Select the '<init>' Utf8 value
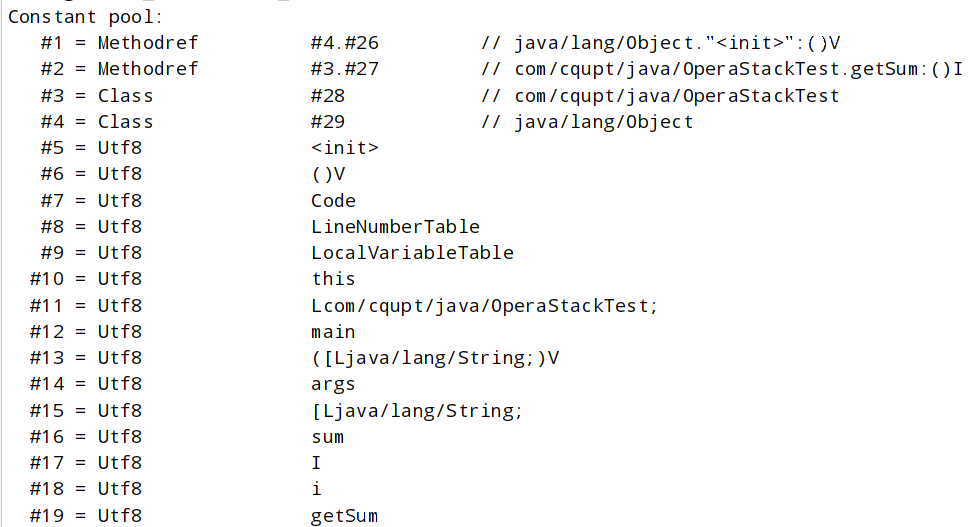Image resolution: width=977 pixels, height=527 pixels. click(x=345, y=148)
